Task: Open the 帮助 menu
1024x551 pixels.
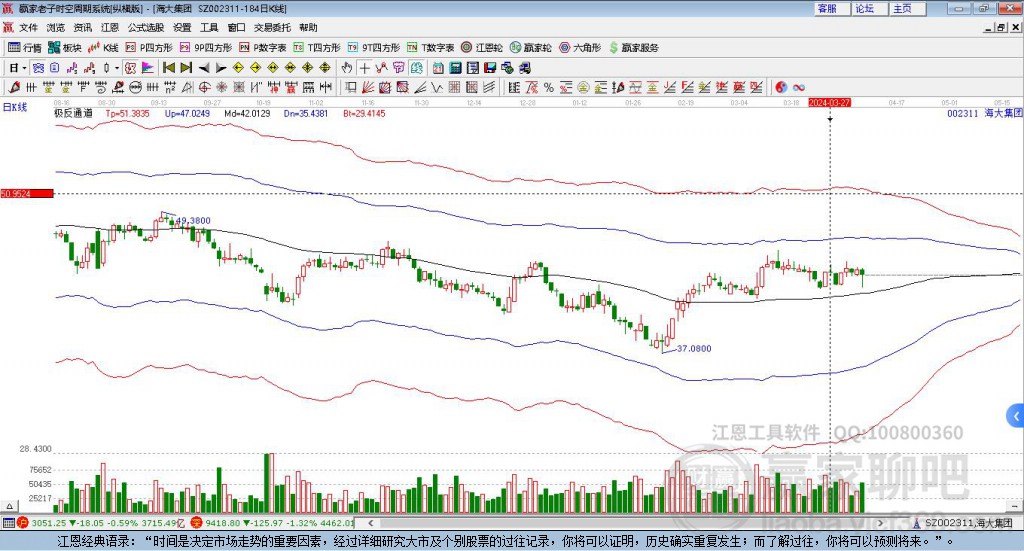Action: pos(308,27)
